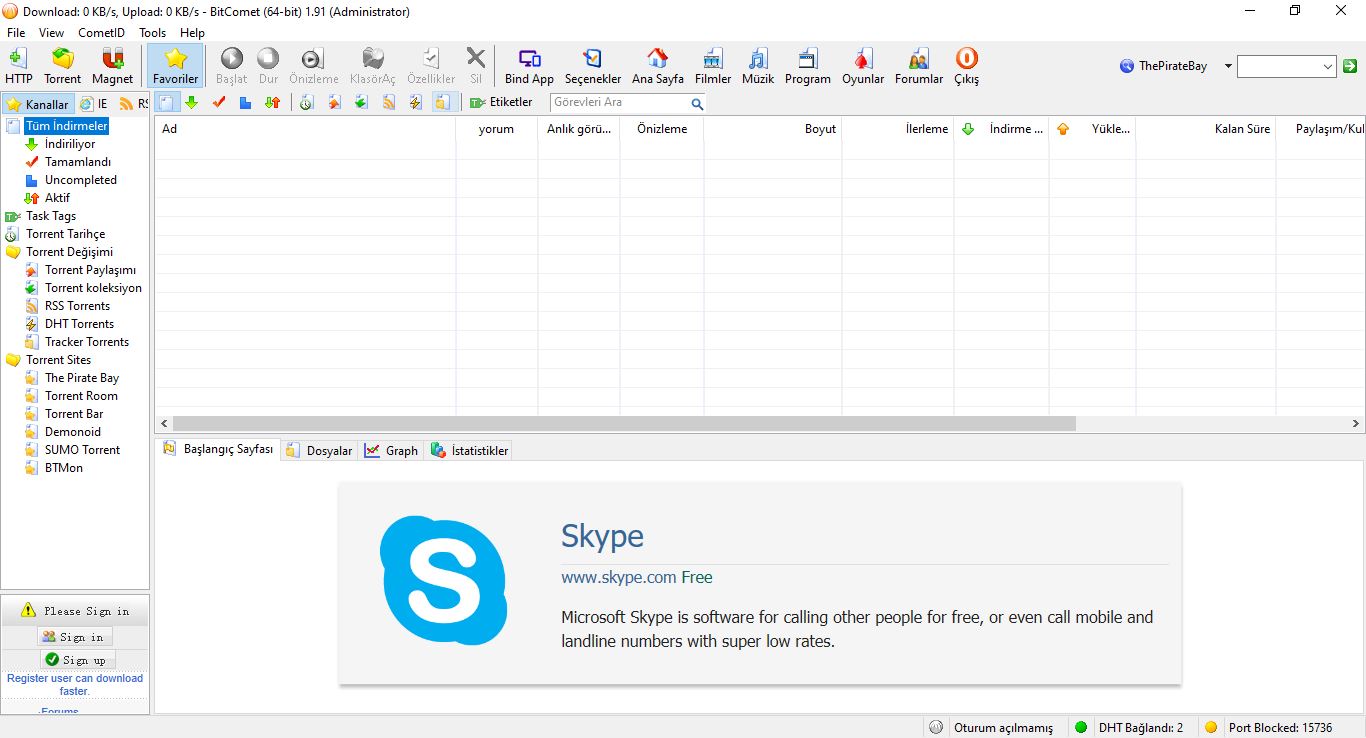This screenshot has height=738, width=1366.
Task: Open the search text combo box dropdown
Action: [x=1328, y=66]
